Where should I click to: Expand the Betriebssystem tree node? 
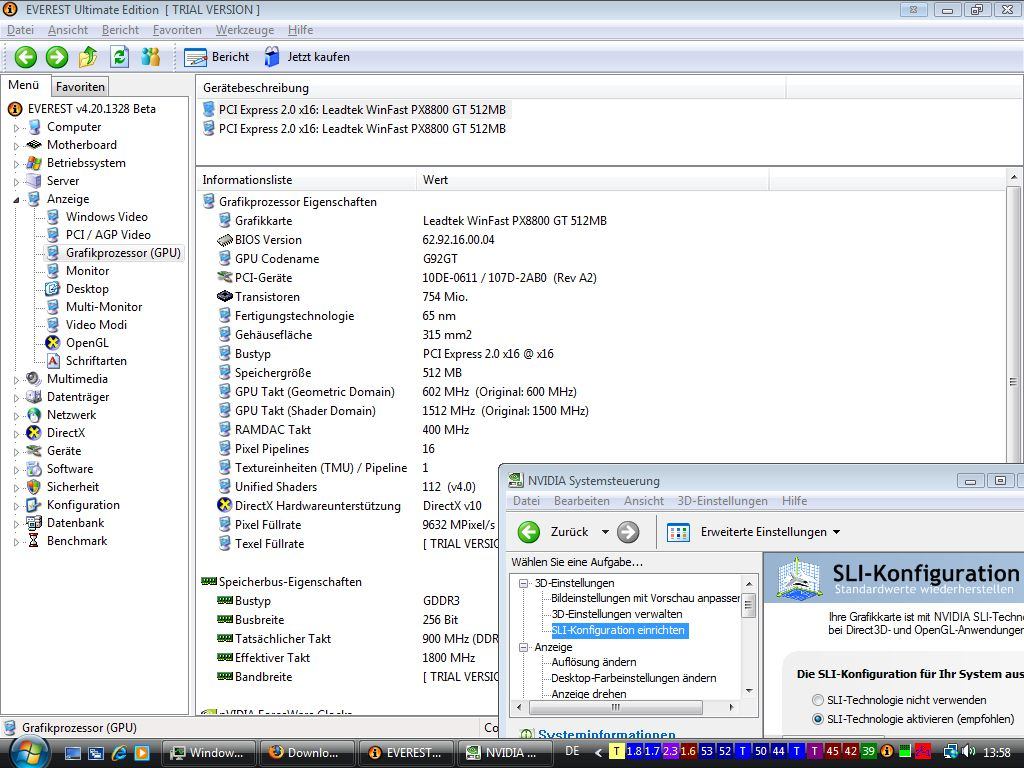(x=16, y=164)
